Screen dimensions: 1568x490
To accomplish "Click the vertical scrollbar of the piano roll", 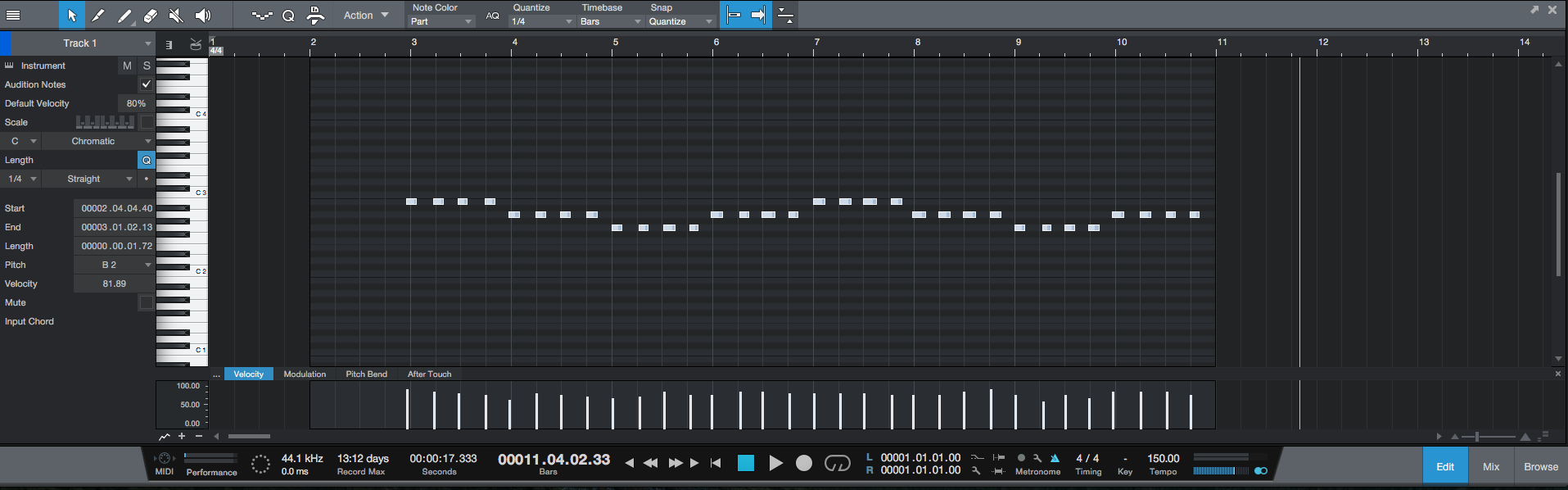I will point(1558,225).
